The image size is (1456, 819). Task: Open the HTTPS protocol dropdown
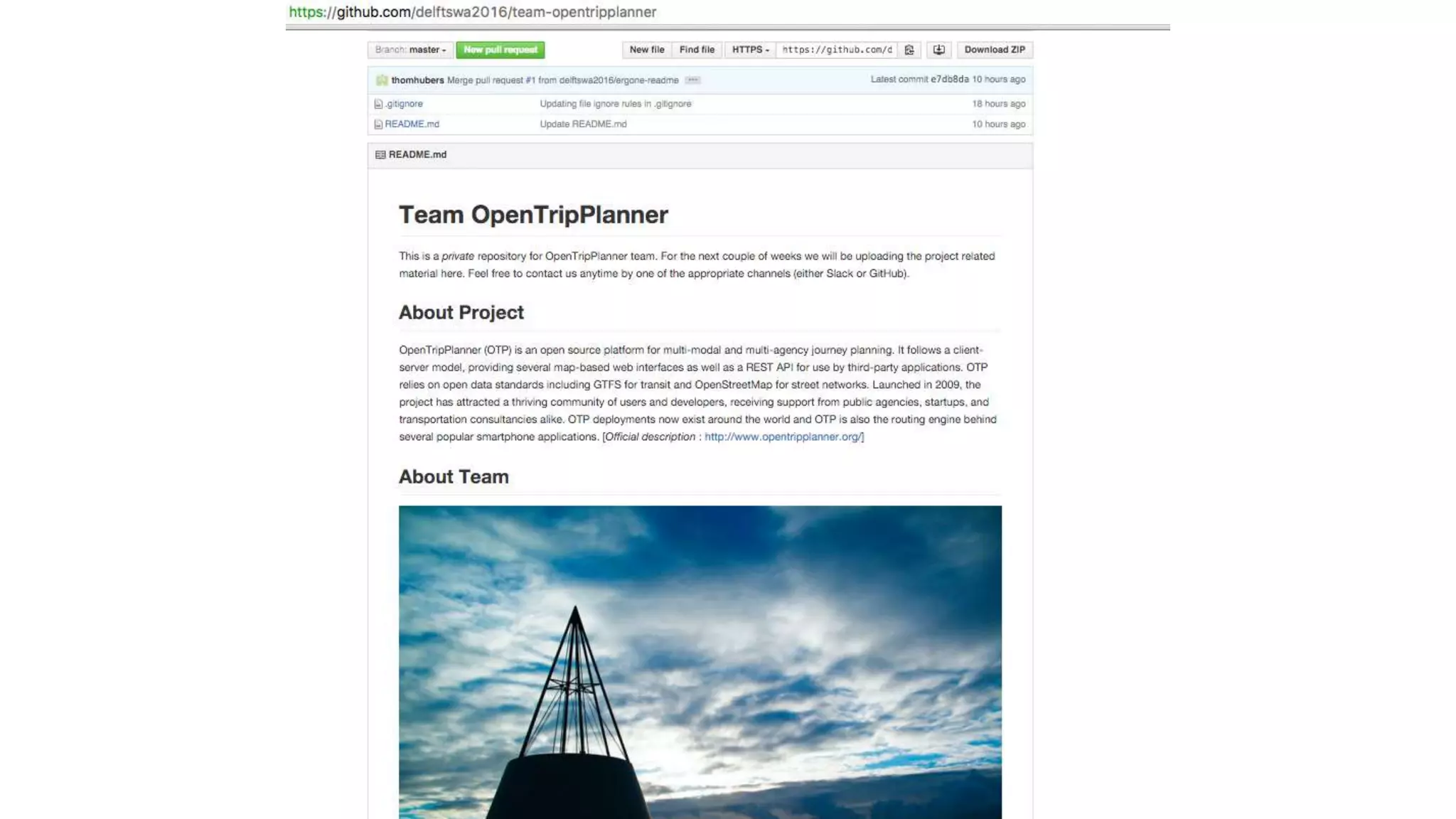(750, 50)
